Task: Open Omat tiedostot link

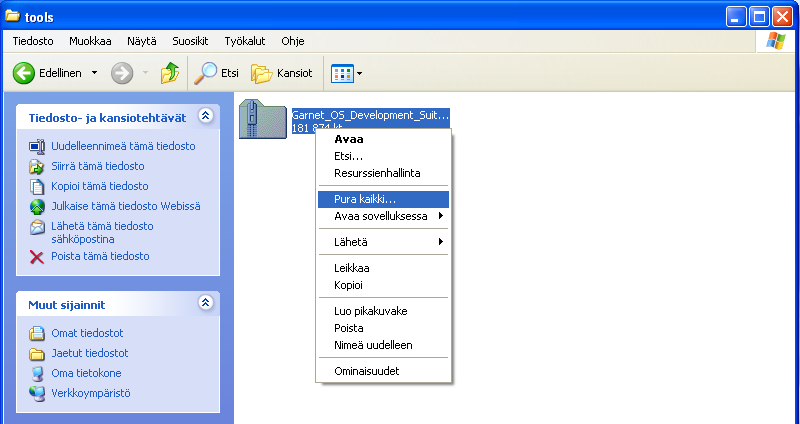Action: tap(87, 334)
